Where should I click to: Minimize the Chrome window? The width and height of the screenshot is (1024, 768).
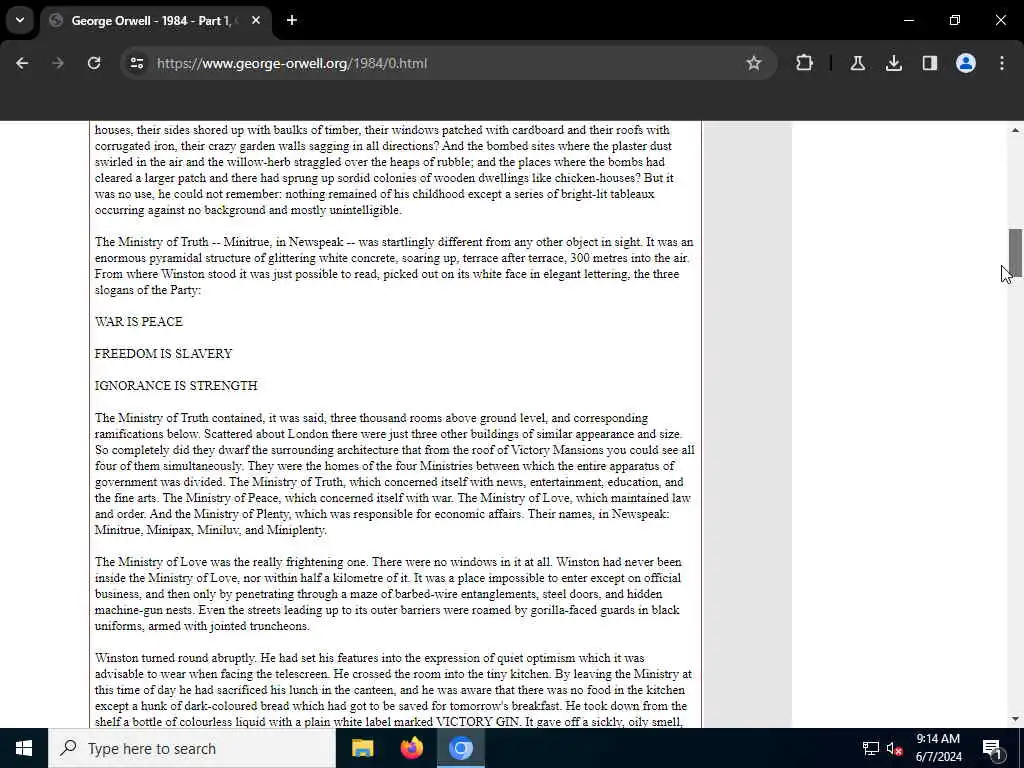(x=908, y=20)
